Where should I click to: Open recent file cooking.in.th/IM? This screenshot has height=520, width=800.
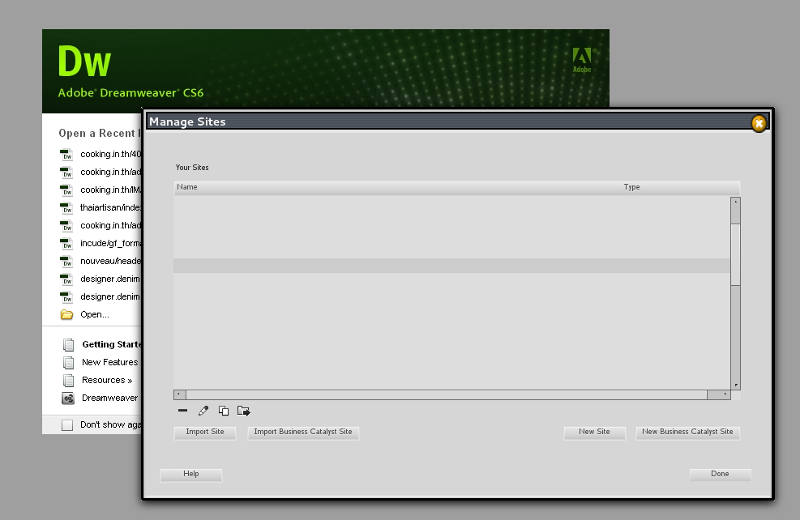(x=110, y=190)
